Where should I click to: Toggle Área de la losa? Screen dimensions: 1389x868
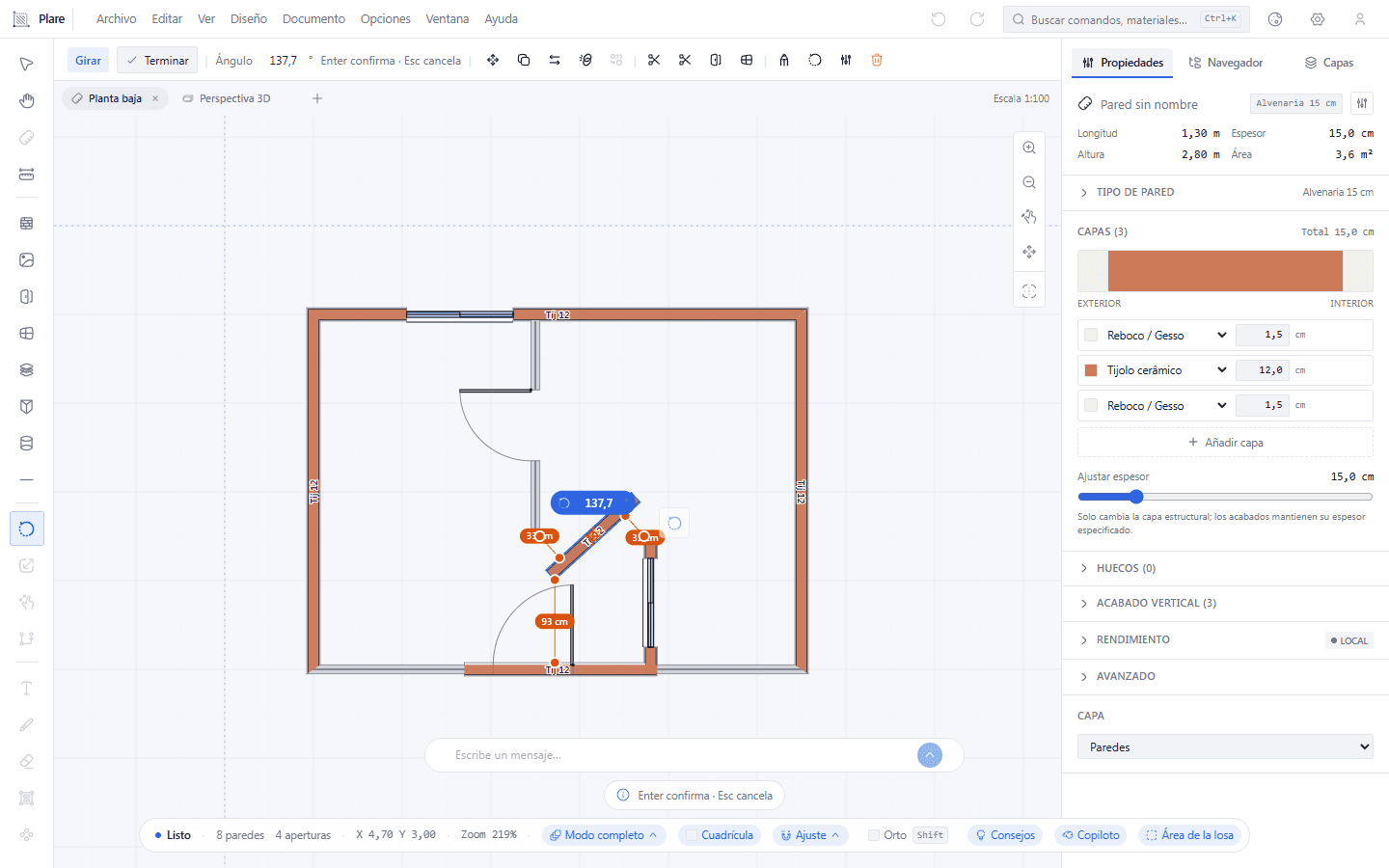tap(1189, 835)
